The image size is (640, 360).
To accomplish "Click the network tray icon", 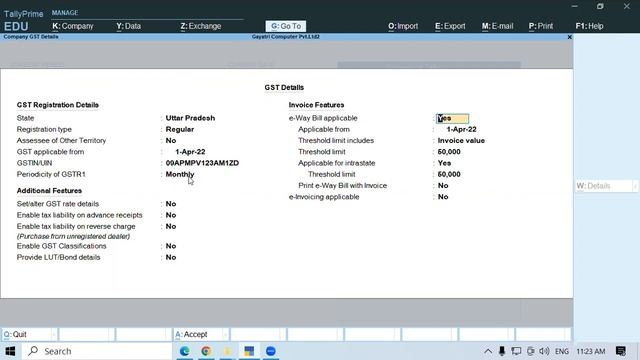I will 516,351.
